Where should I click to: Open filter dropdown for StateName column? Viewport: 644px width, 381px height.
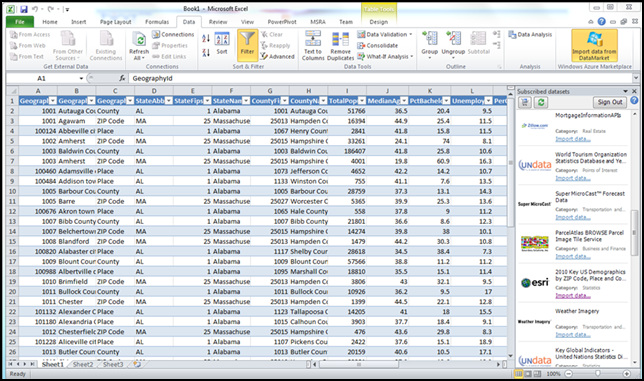pos(246,101)
